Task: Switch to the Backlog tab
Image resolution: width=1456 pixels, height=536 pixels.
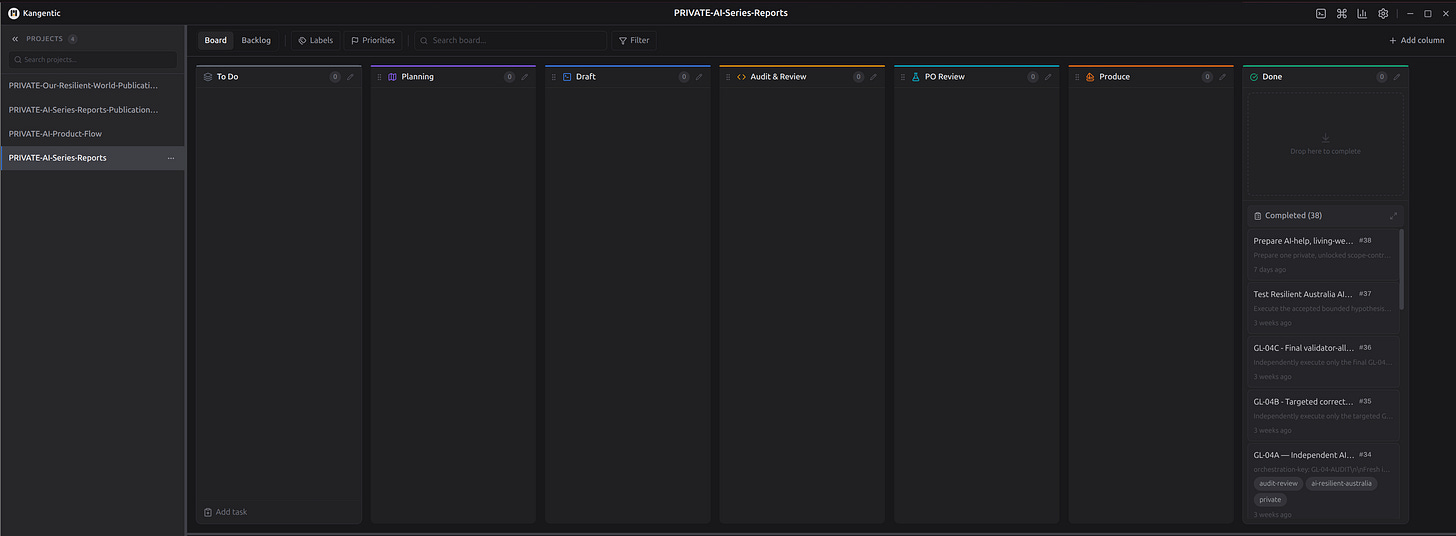Action: [x=256, y=40]
